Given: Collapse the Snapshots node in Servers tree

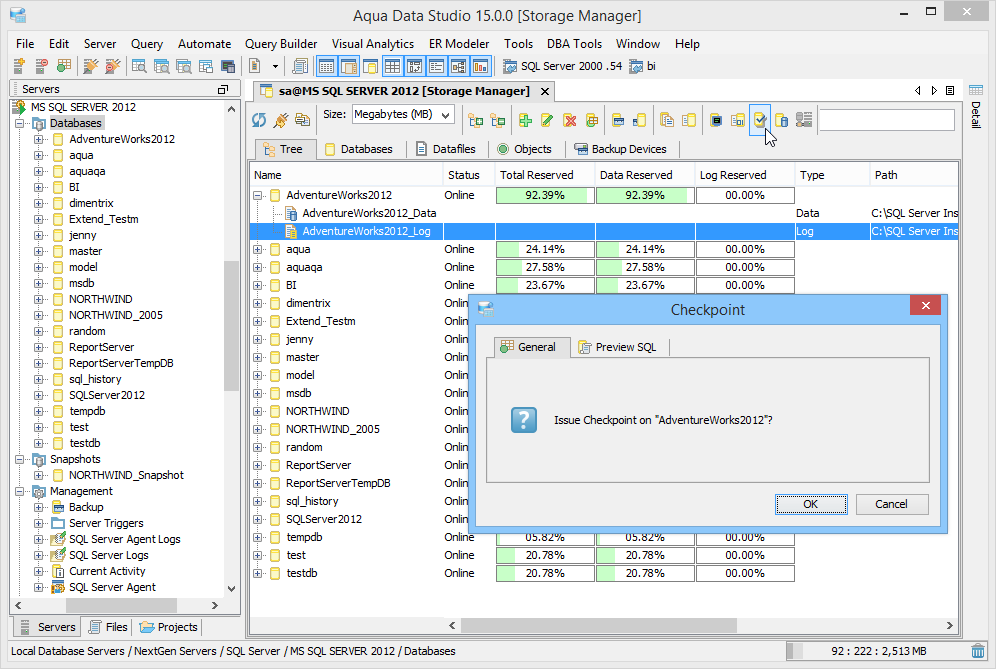Looking at the screenshot, I should pos(20,459).
